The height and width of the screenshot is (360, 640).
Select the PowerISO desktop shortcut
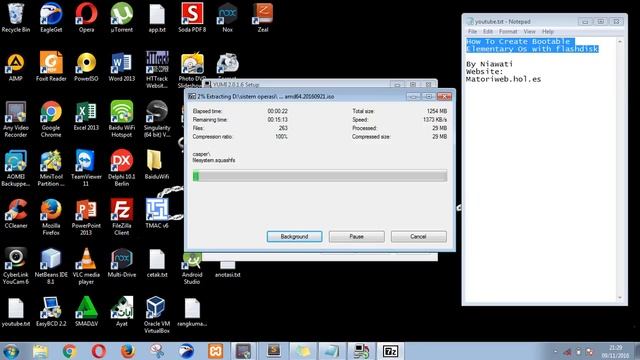86,67
